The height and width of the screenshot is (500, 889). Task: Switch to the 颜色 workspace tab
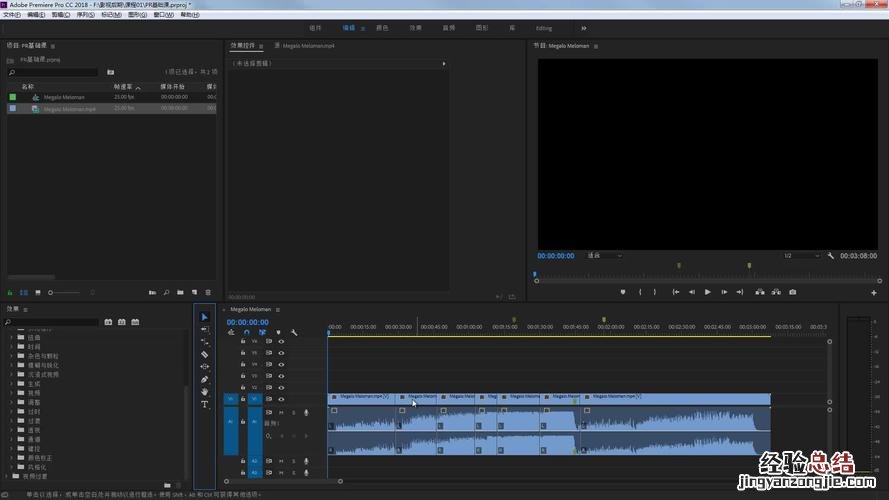(x=382, y=28)
